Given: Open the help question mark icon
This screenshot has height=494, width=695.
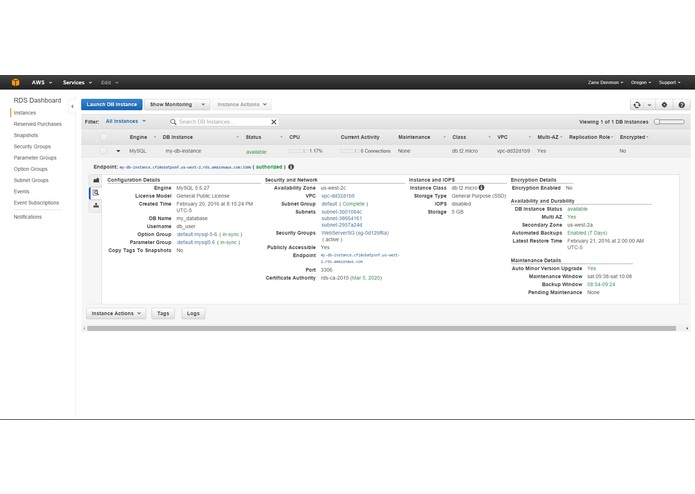Looking at the screenshot, I should 682,105.
